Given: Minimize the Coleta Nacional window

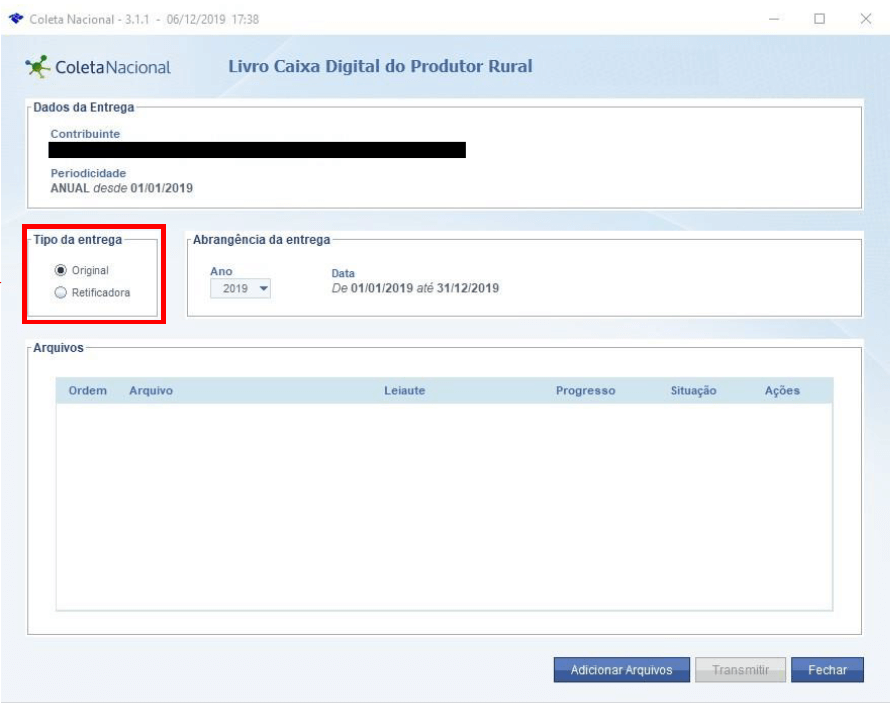Looking at the screenshot, I should [774, 19].
